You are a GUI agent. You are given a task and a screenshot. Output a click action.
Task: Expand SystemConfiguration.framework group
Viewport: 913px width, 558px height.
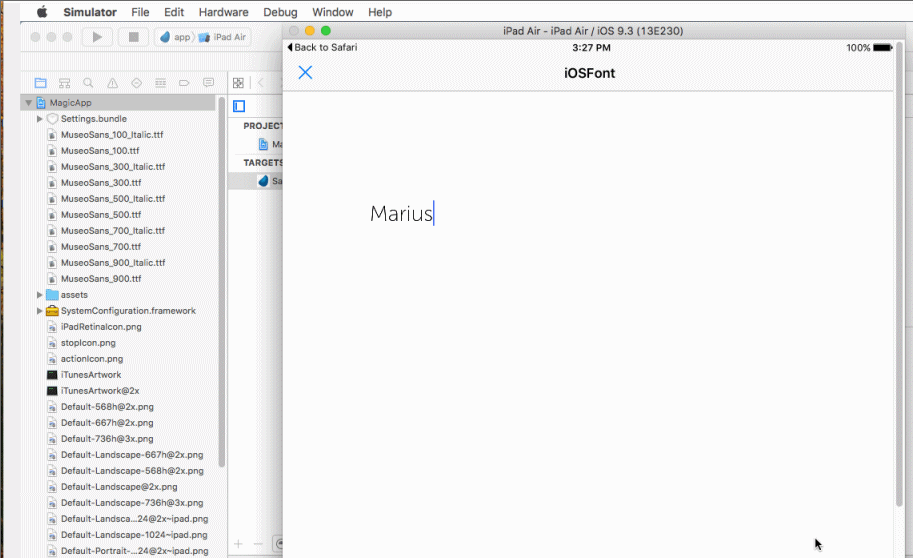tap(40, 311)
